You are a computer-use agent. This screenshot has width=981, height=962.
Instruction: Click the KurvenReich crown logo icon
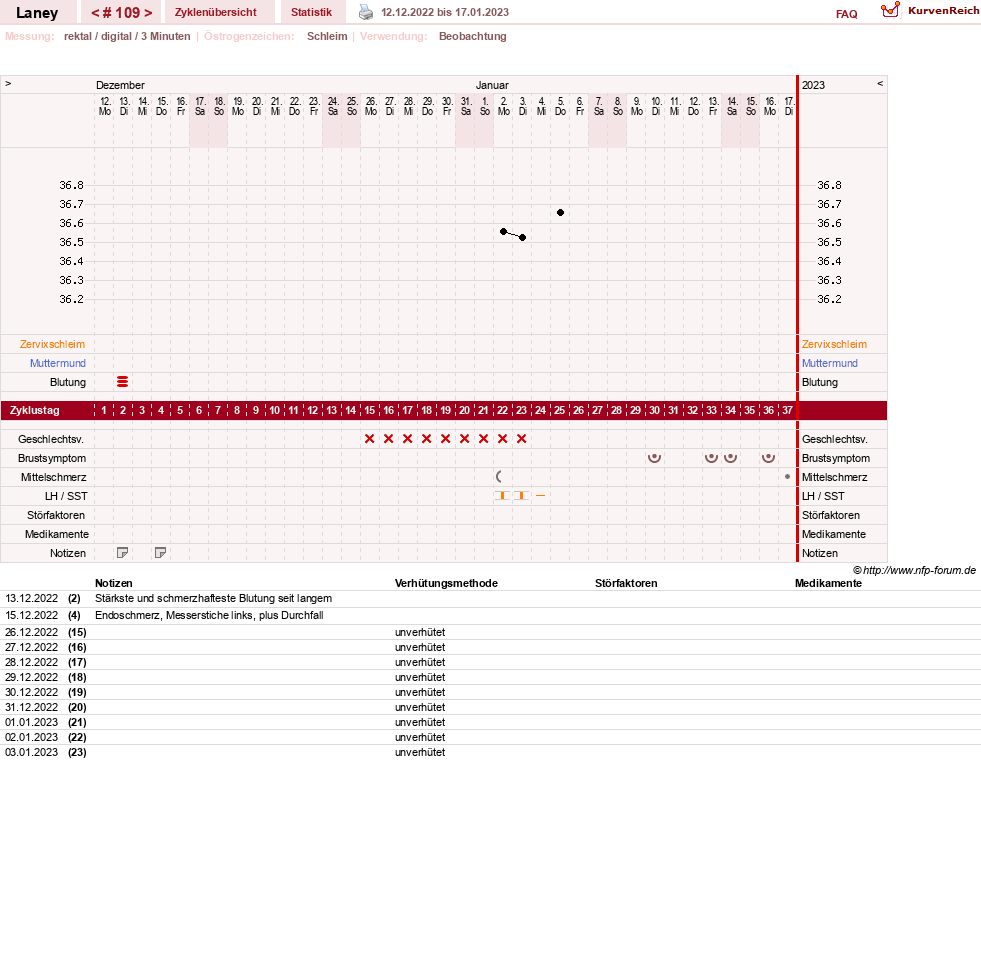(890, 10)
